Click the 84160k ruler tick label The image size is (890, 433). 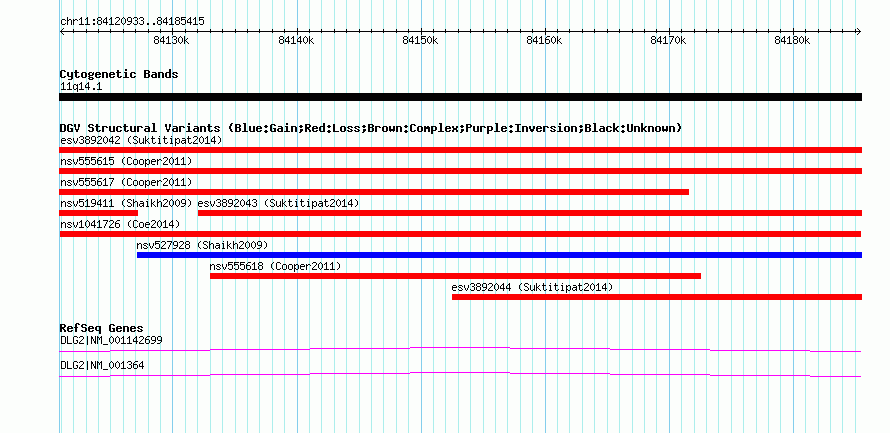click(544, 40)
